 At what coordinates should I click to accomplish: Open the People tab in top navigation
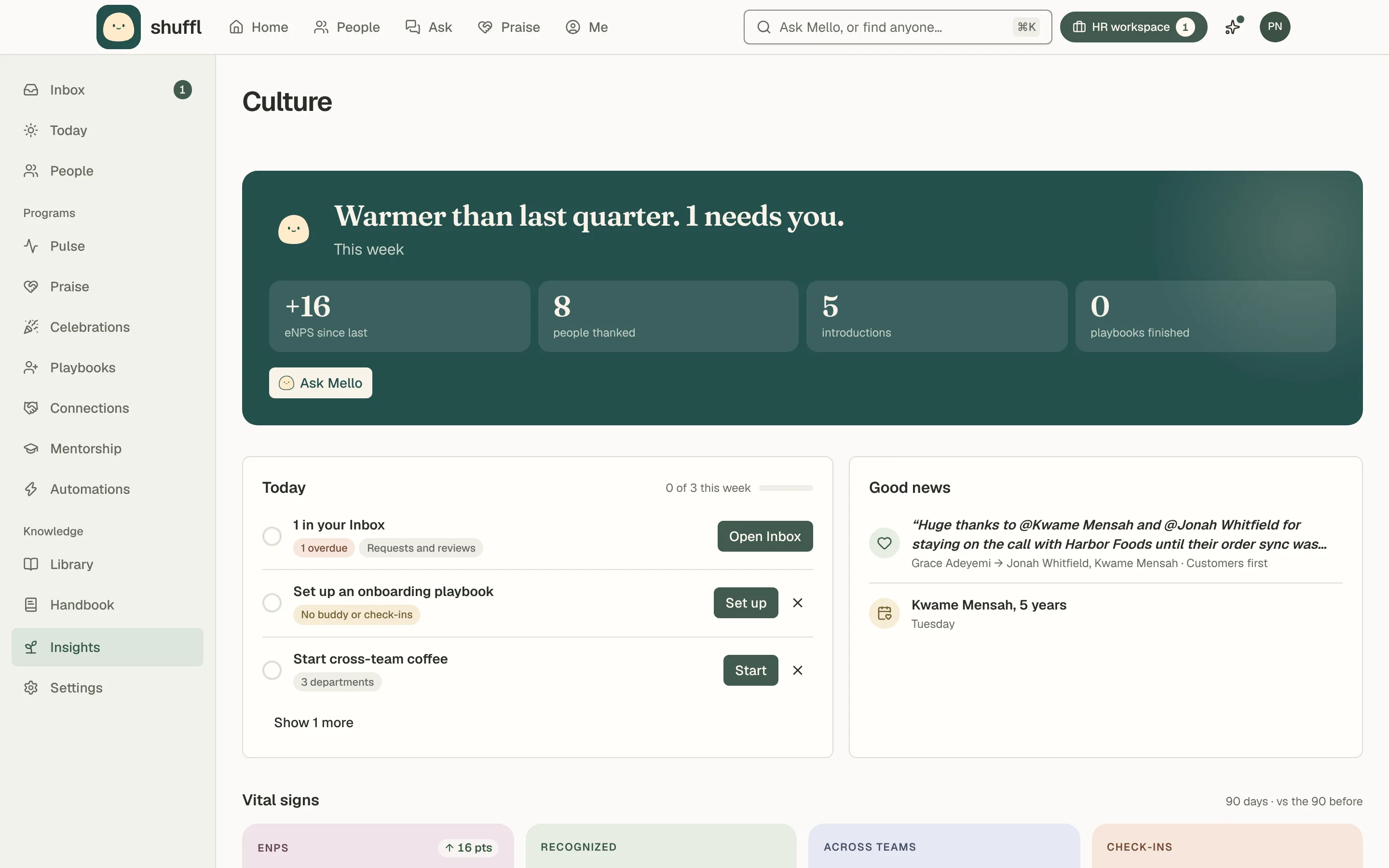[347, 27]
